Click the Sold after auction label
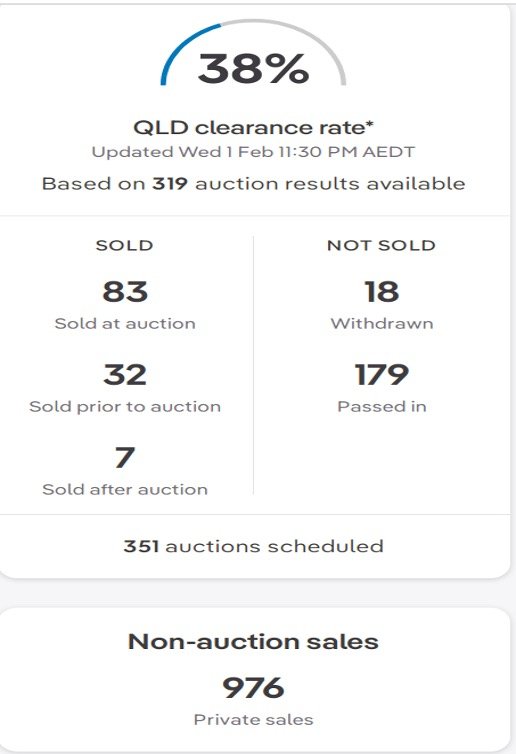Screen dimensions: 516x754 (x=125, y=490)
